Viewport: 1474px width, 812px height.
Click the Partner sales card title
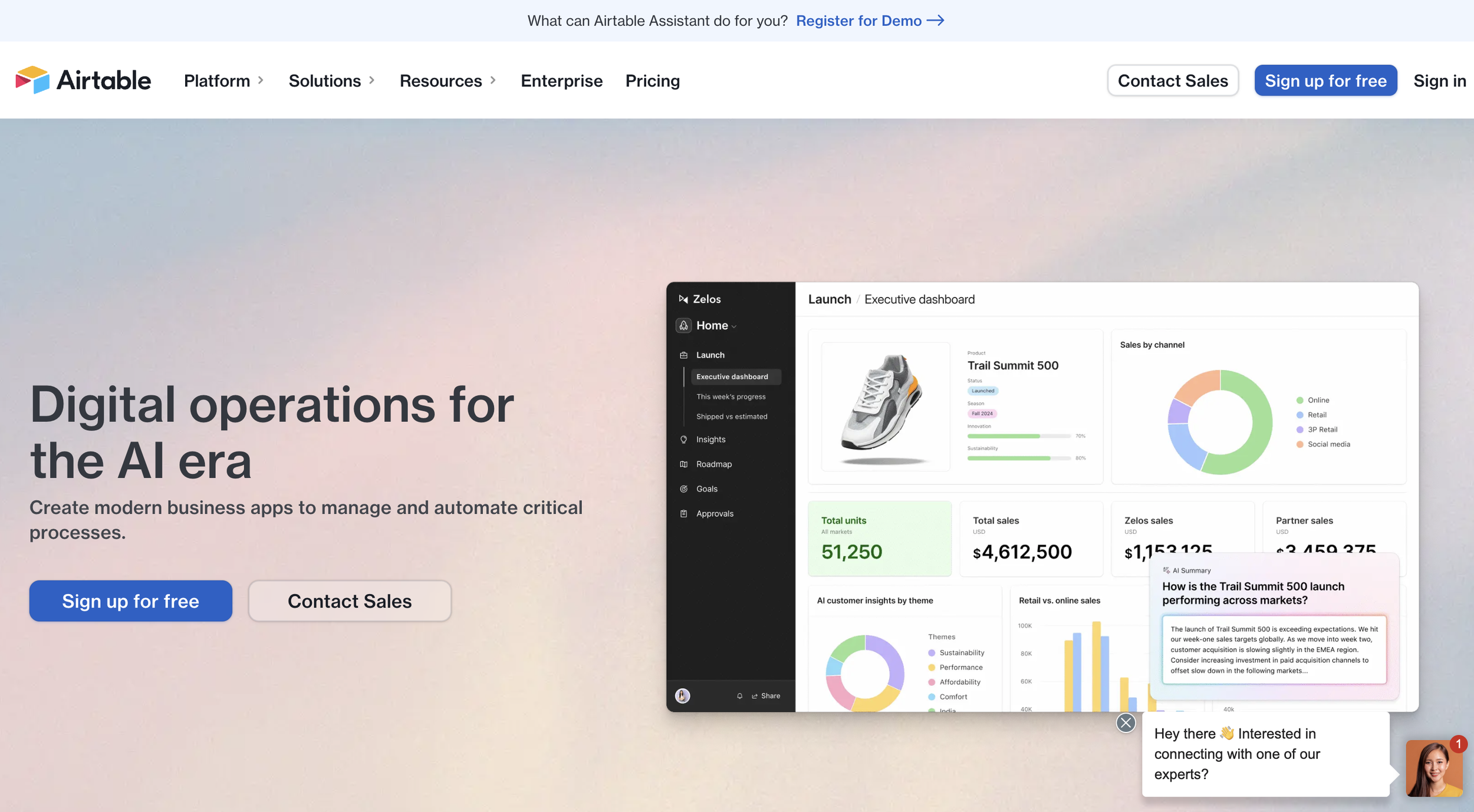(x=1304, y=521)
